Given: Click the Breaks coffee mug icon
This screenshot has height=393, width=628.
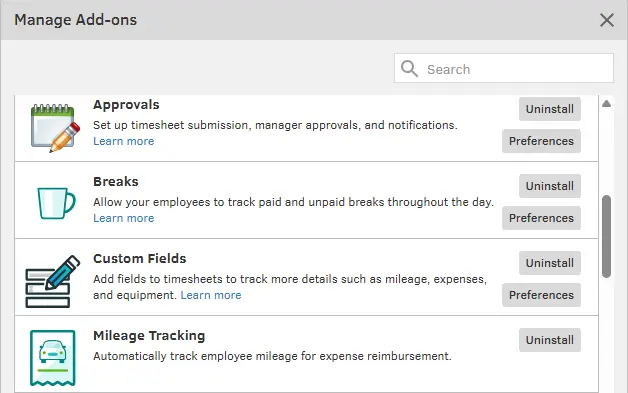Looking at the screenshot, I should pyautogui.click(x=56, y=203).
